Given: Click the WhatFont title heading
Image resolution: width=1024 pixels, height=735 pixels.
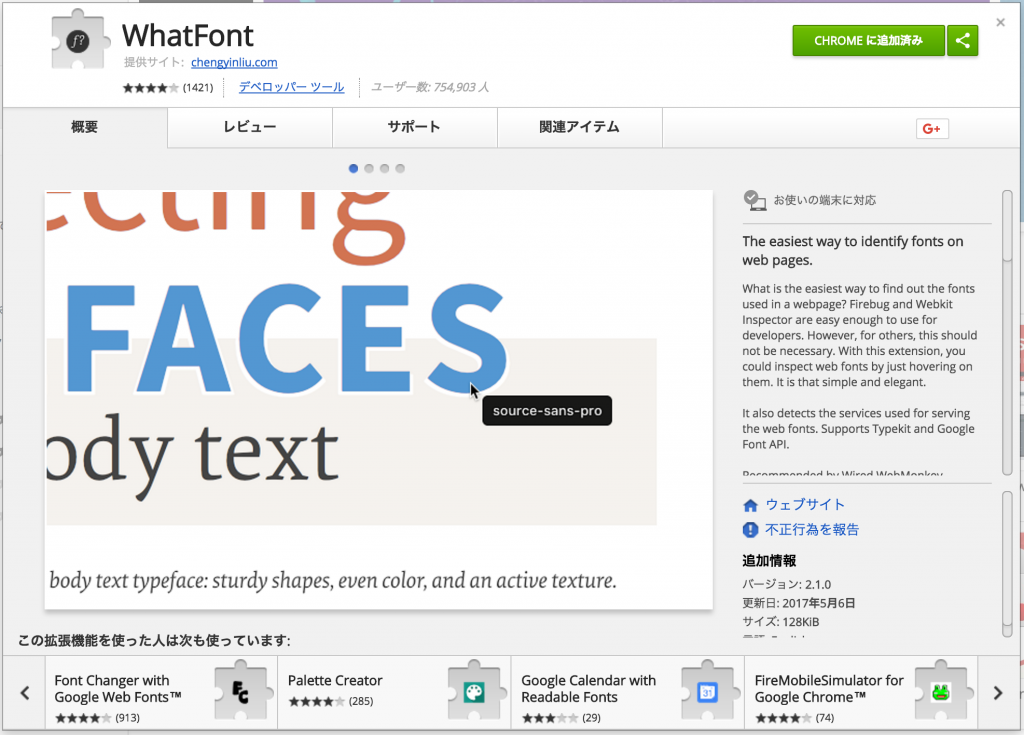Looking at the screenshot, I should [187, 35].
